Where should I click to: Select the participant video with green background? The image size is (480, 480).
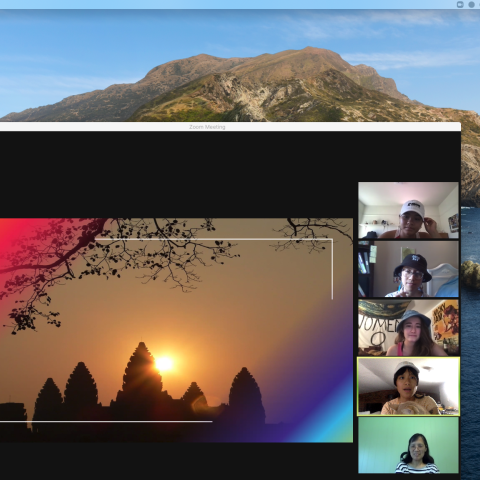coord(408,445)
